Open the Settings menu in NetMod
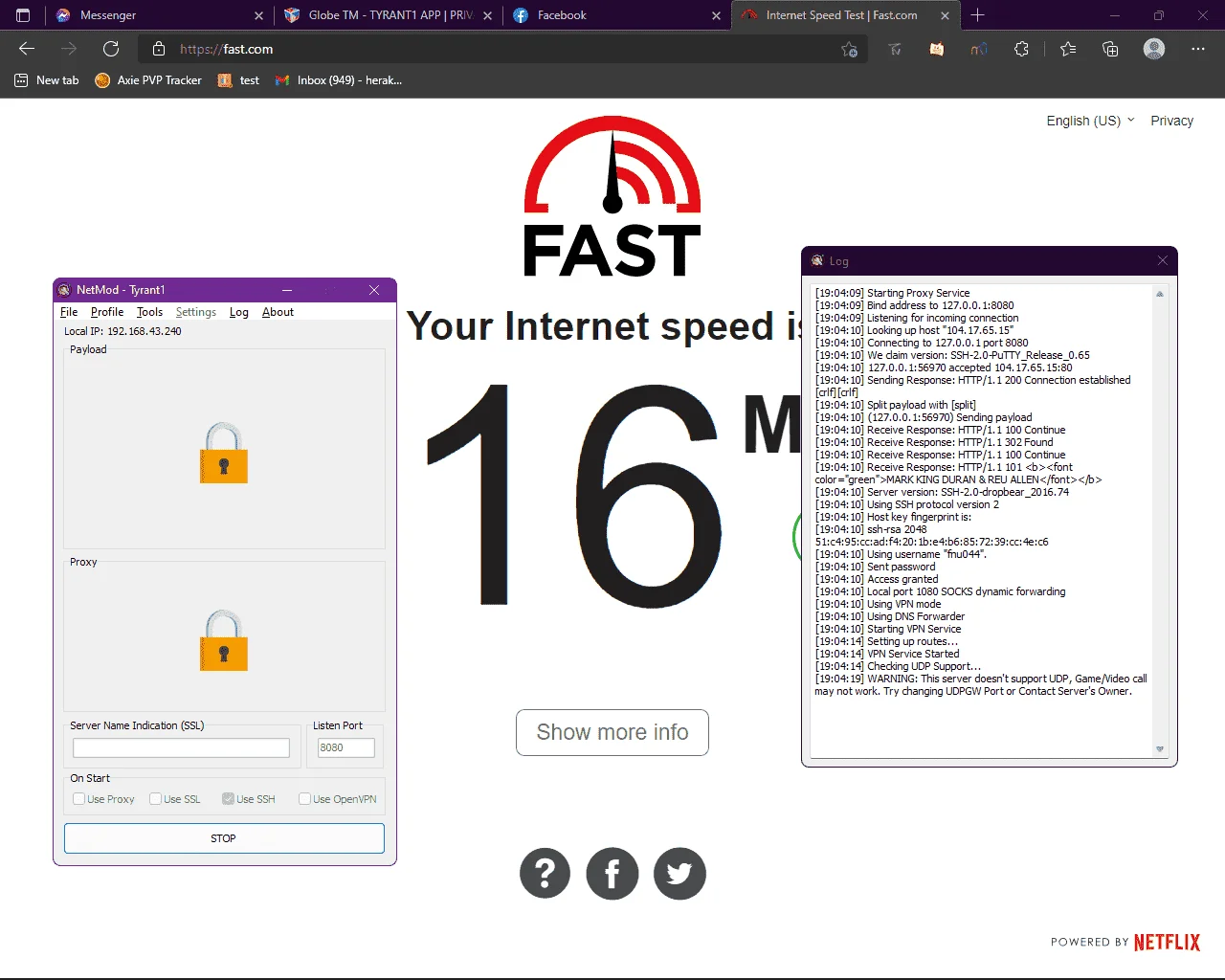 tap(196, 312)
